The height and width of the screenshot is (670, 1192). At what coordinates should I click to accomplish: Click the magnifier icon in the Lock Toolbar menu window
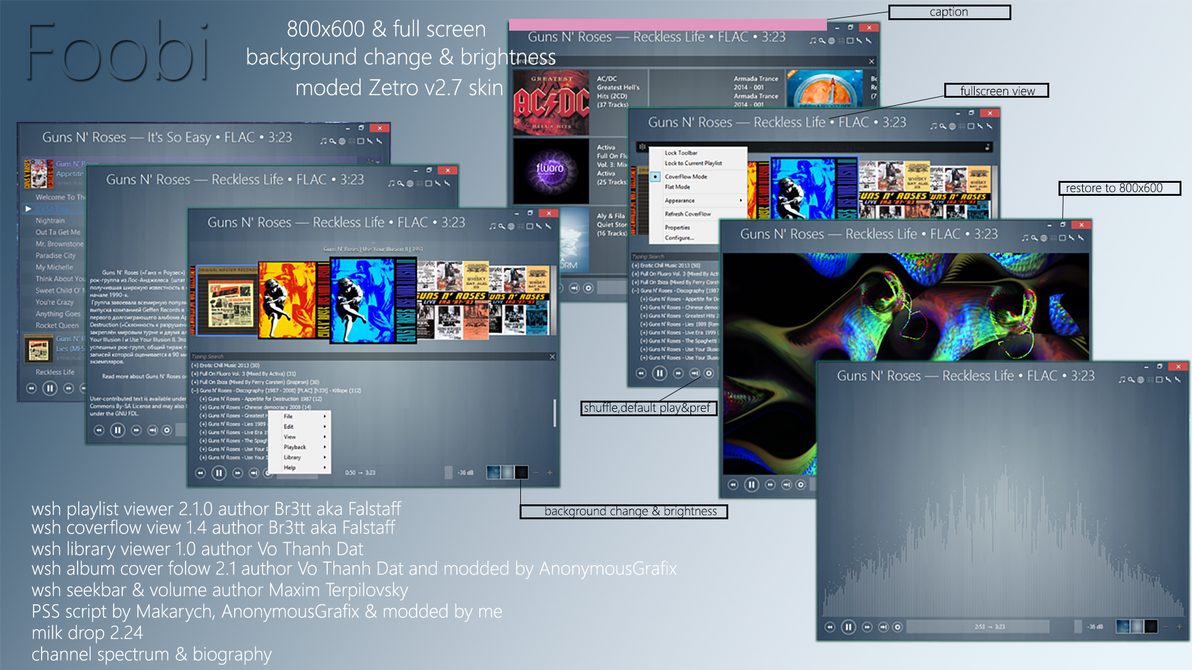pos(943,126)
